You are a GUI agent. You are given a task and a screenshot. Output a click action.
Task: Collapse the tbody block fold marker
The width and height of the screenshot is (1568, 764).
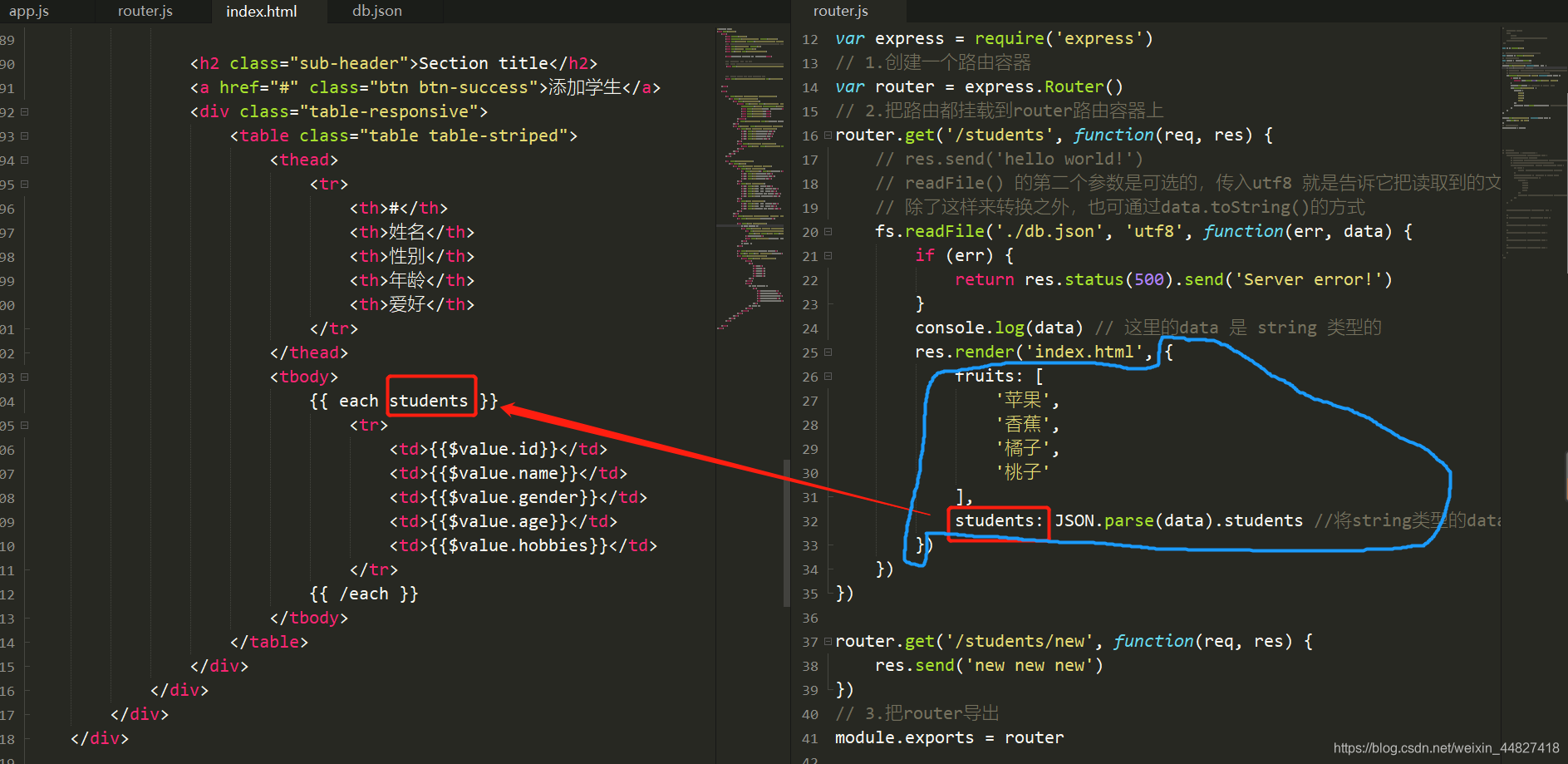point(25,377)
